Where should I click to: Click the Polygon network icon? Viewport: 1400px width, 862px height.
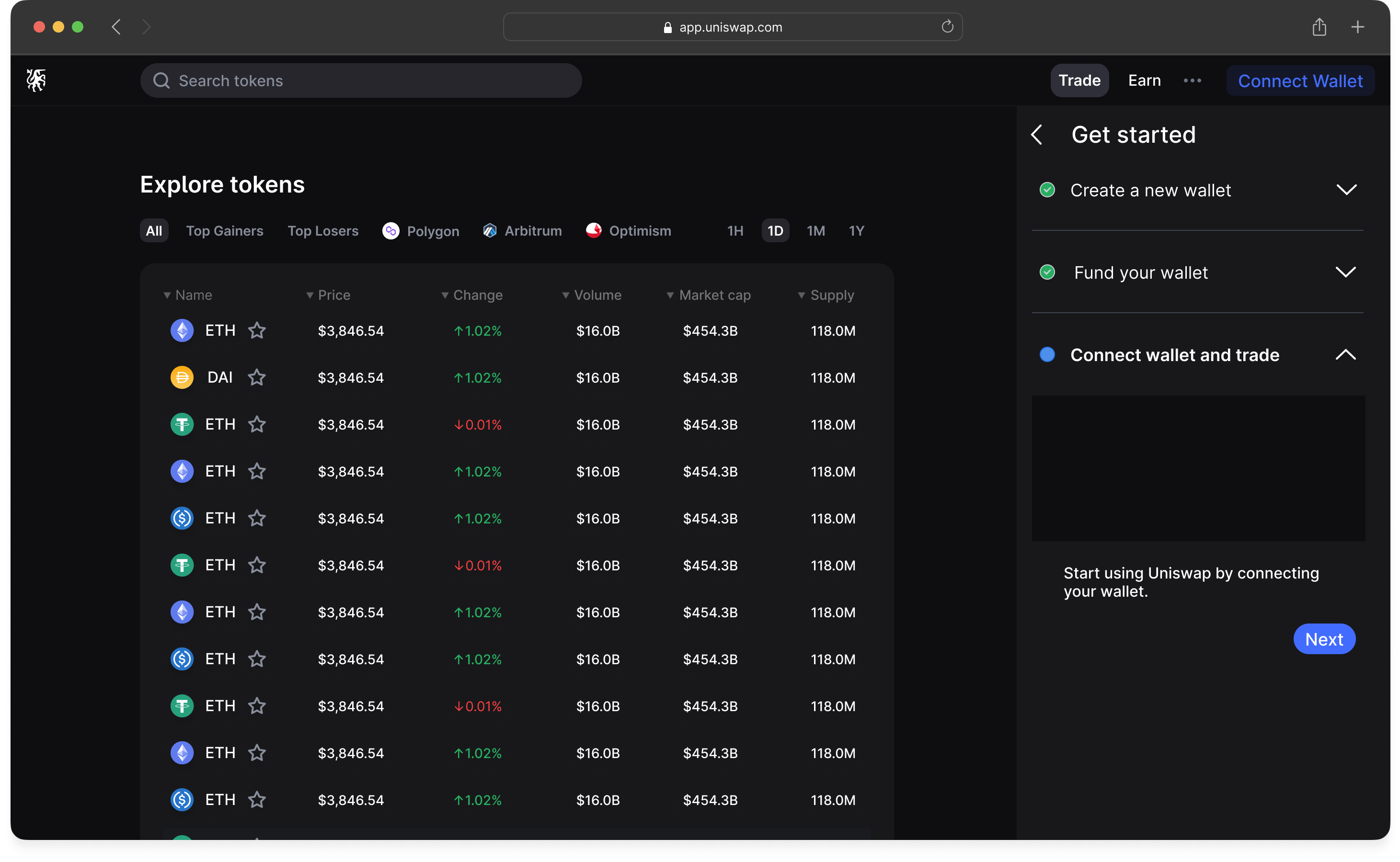[x=390, y=230]
